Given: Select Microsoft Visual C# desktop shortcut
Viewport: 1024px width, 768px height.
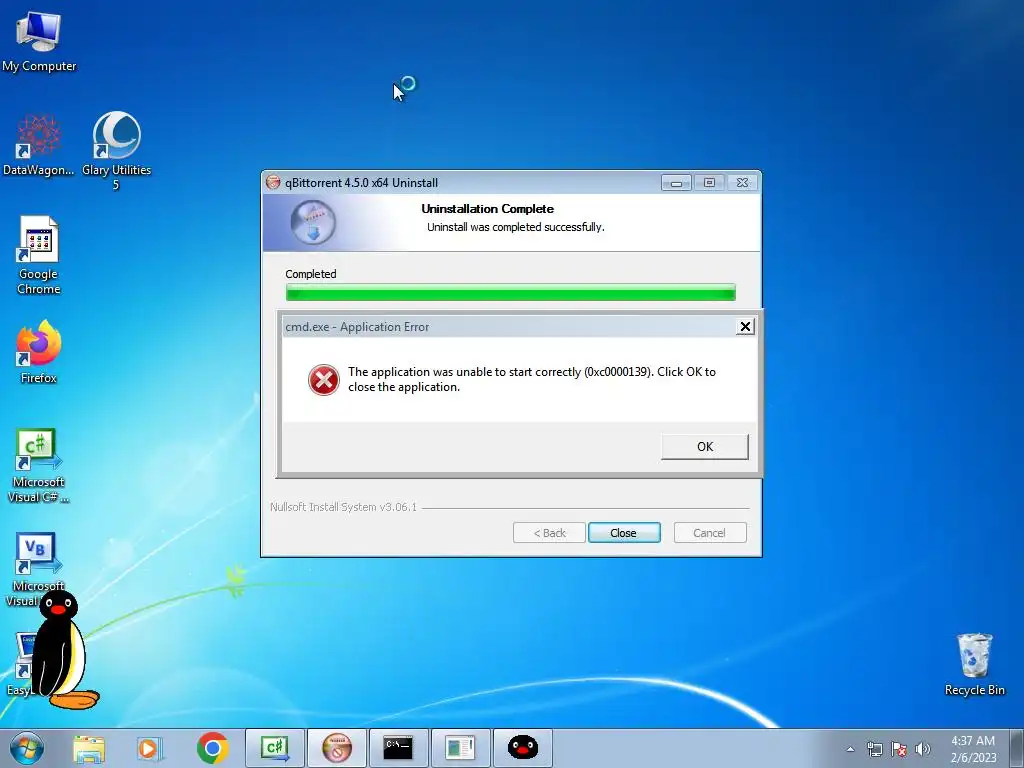Looking at the screenshot, I should [39, 466].
